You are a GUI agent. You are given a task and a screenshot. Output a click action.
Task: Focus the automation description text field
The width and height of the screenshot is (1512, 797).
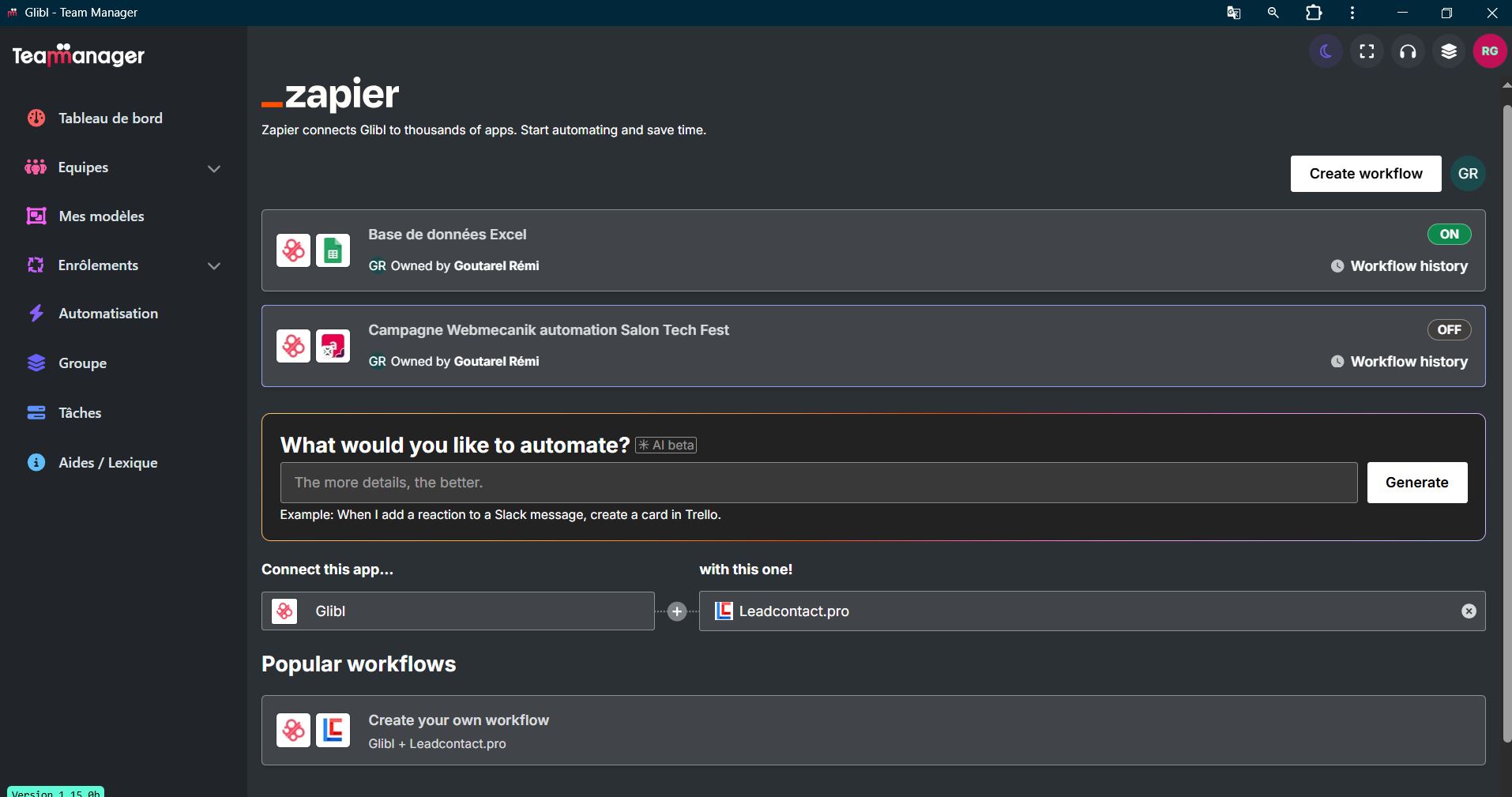(818, 483)
